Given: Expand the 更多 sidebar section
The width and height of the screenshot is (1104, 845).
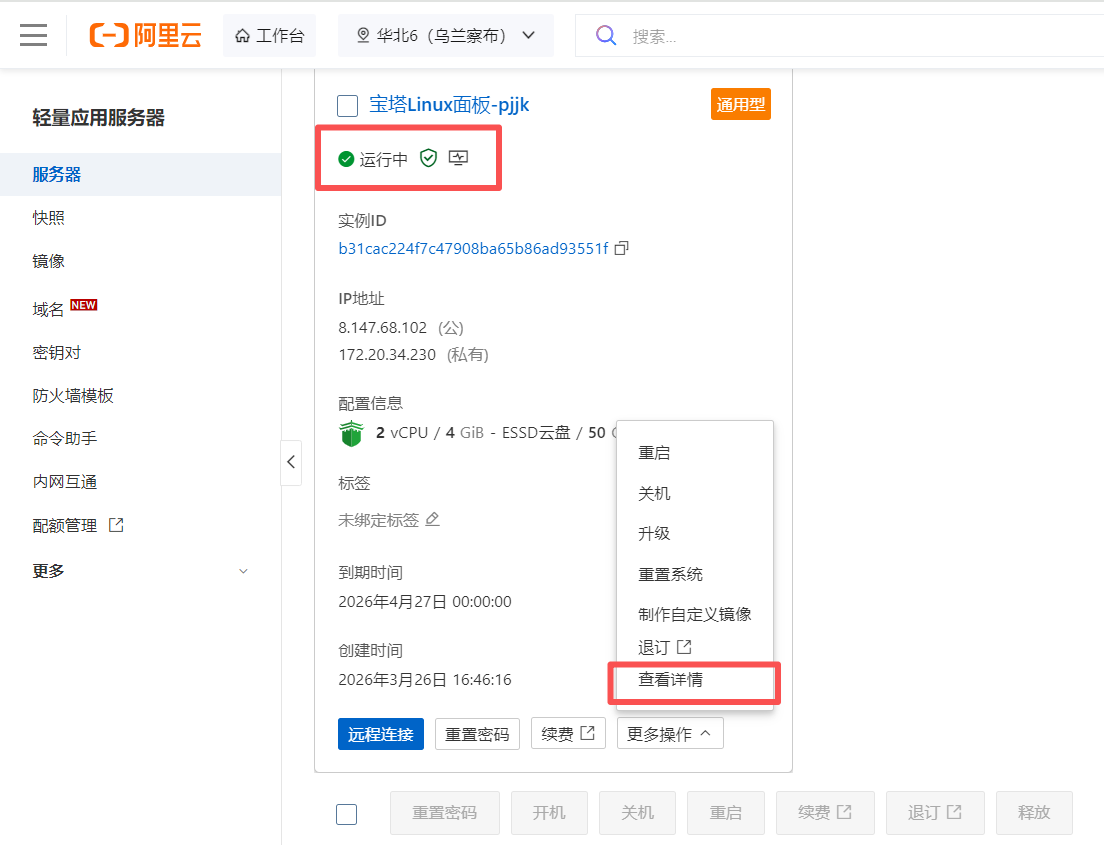Looking at the screenshot, I should [141, 571].
